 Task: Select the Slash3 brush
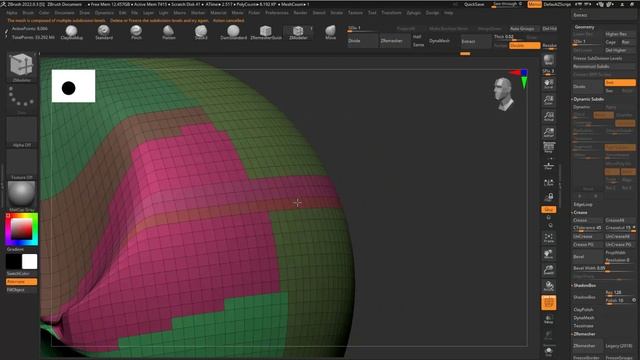(x=201, y=32)
